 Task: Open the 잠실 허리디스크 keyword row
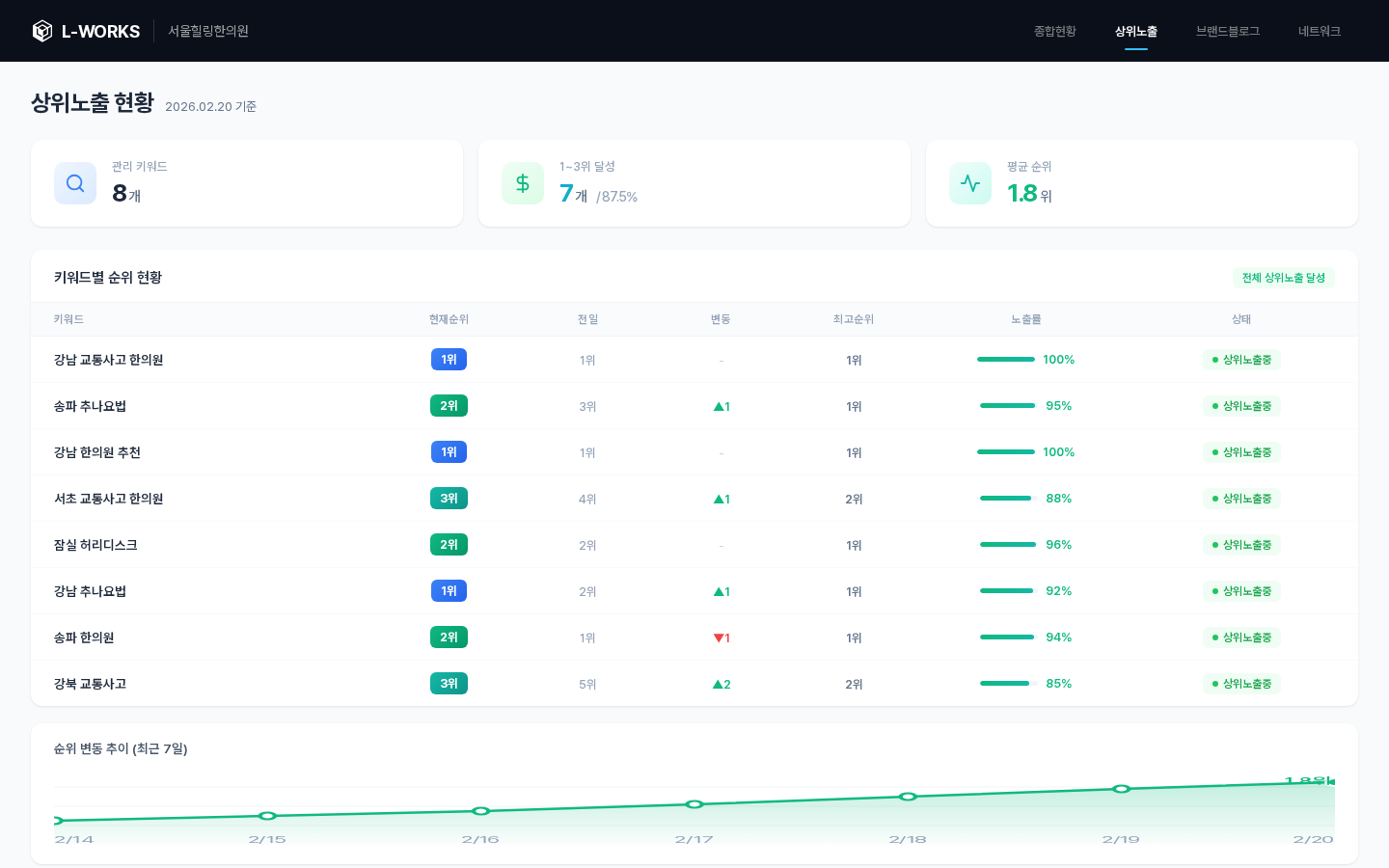pos(95,545)
